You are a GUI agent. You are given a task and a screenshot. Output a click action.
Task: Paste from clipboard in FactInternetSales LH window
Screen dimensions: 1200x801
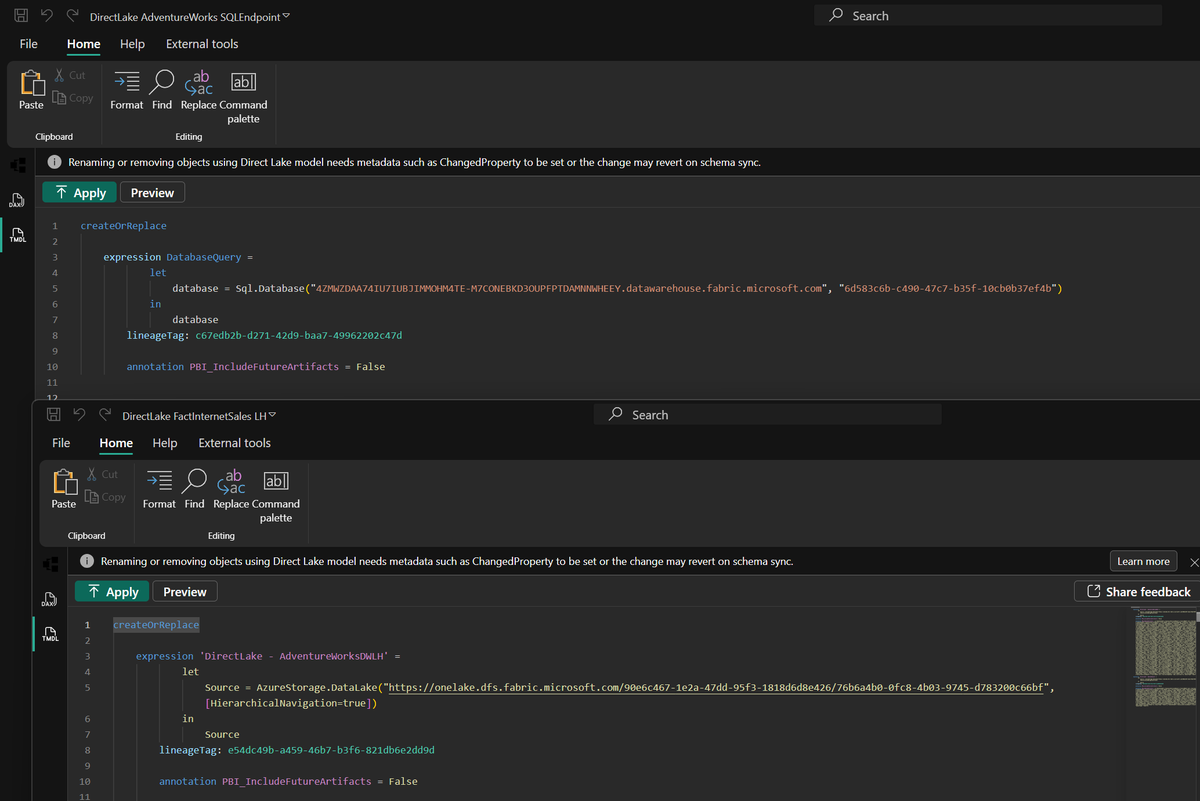tap(64, 489)
